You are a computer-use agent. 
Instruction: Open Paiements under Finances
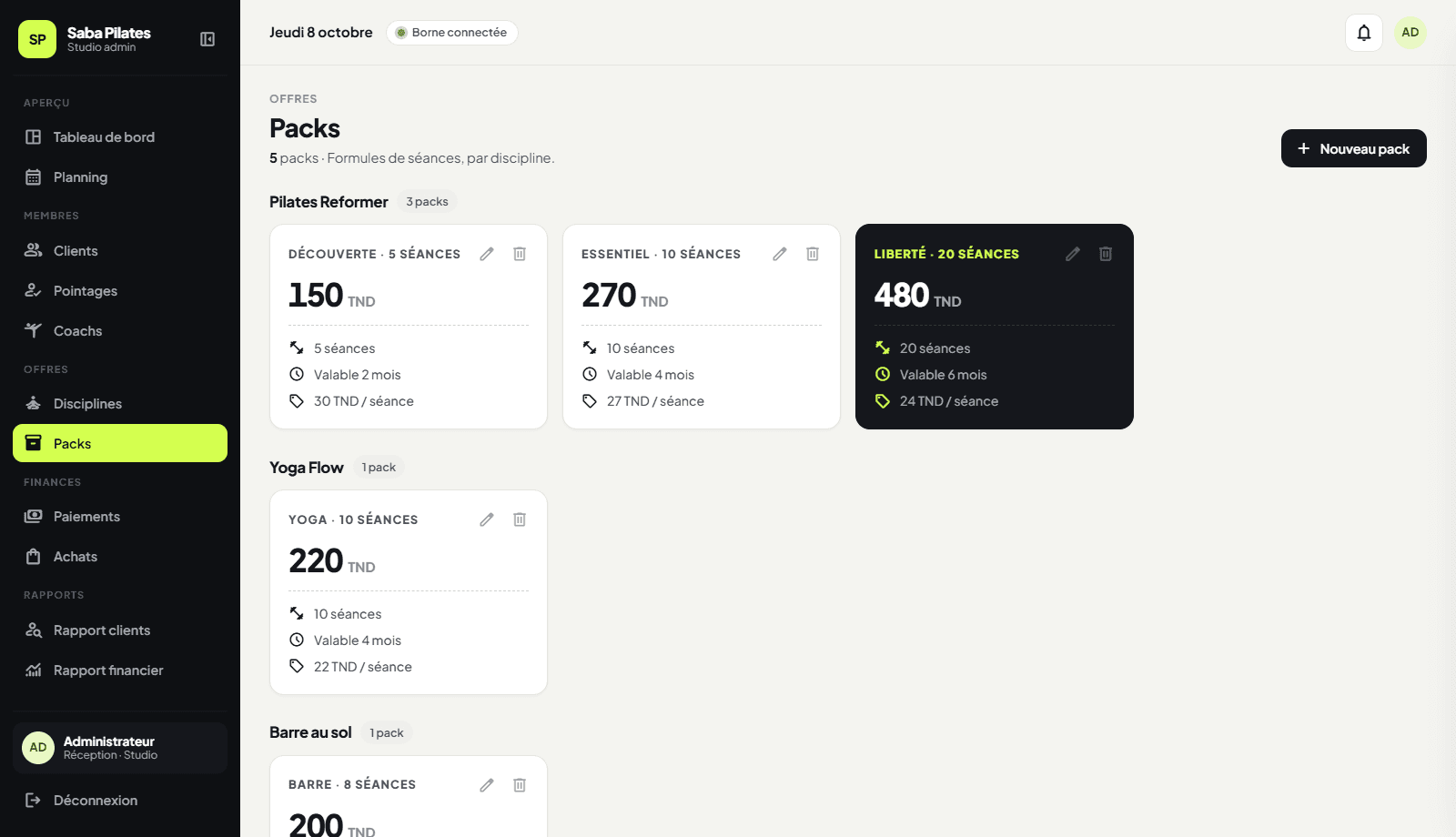pos(120,516)
